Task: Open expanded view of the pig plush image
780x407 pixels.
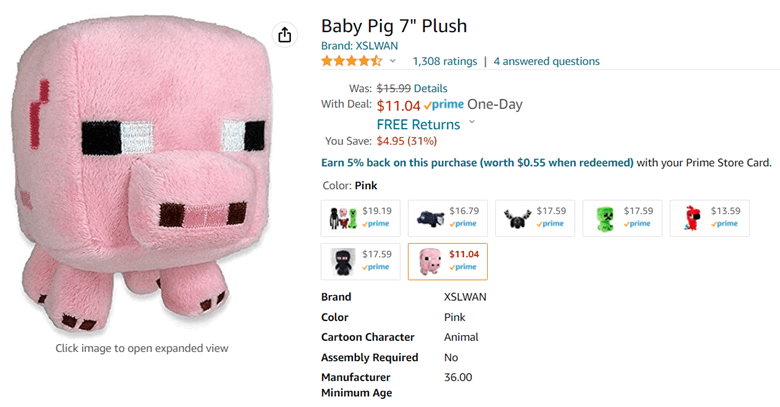Action: point(142,178)
